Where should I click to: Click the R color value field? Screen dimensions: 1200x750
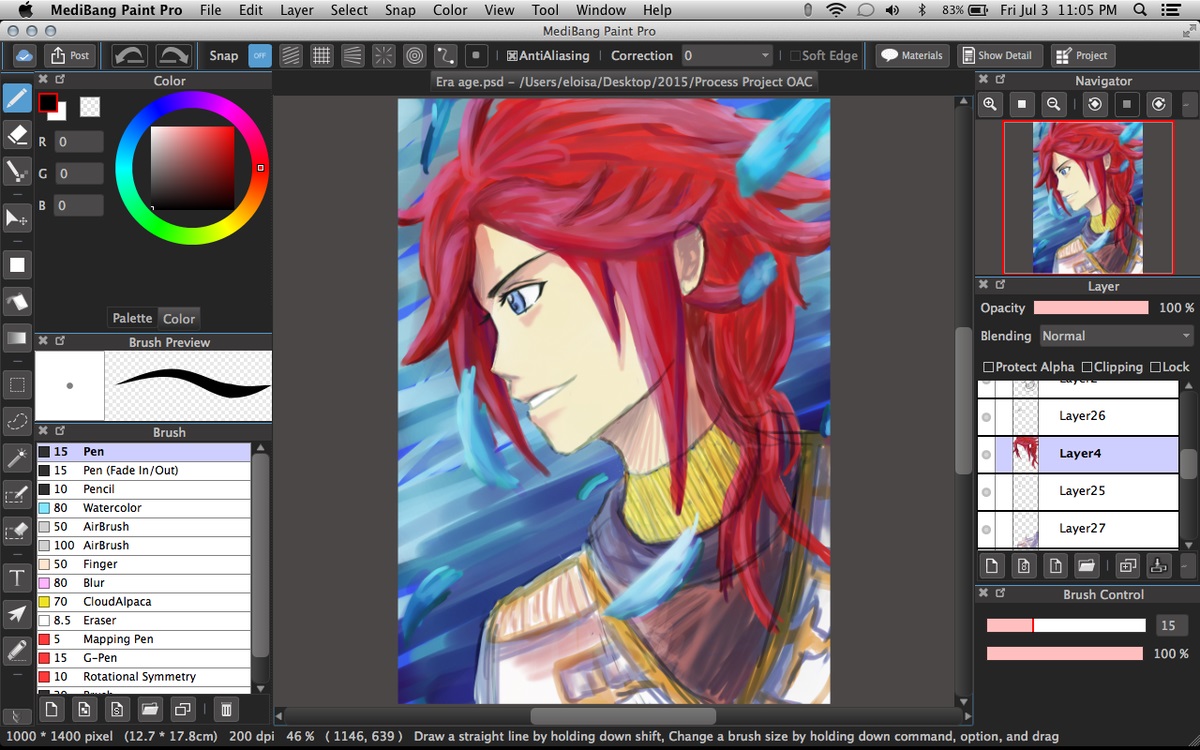(x=78, y=142)
